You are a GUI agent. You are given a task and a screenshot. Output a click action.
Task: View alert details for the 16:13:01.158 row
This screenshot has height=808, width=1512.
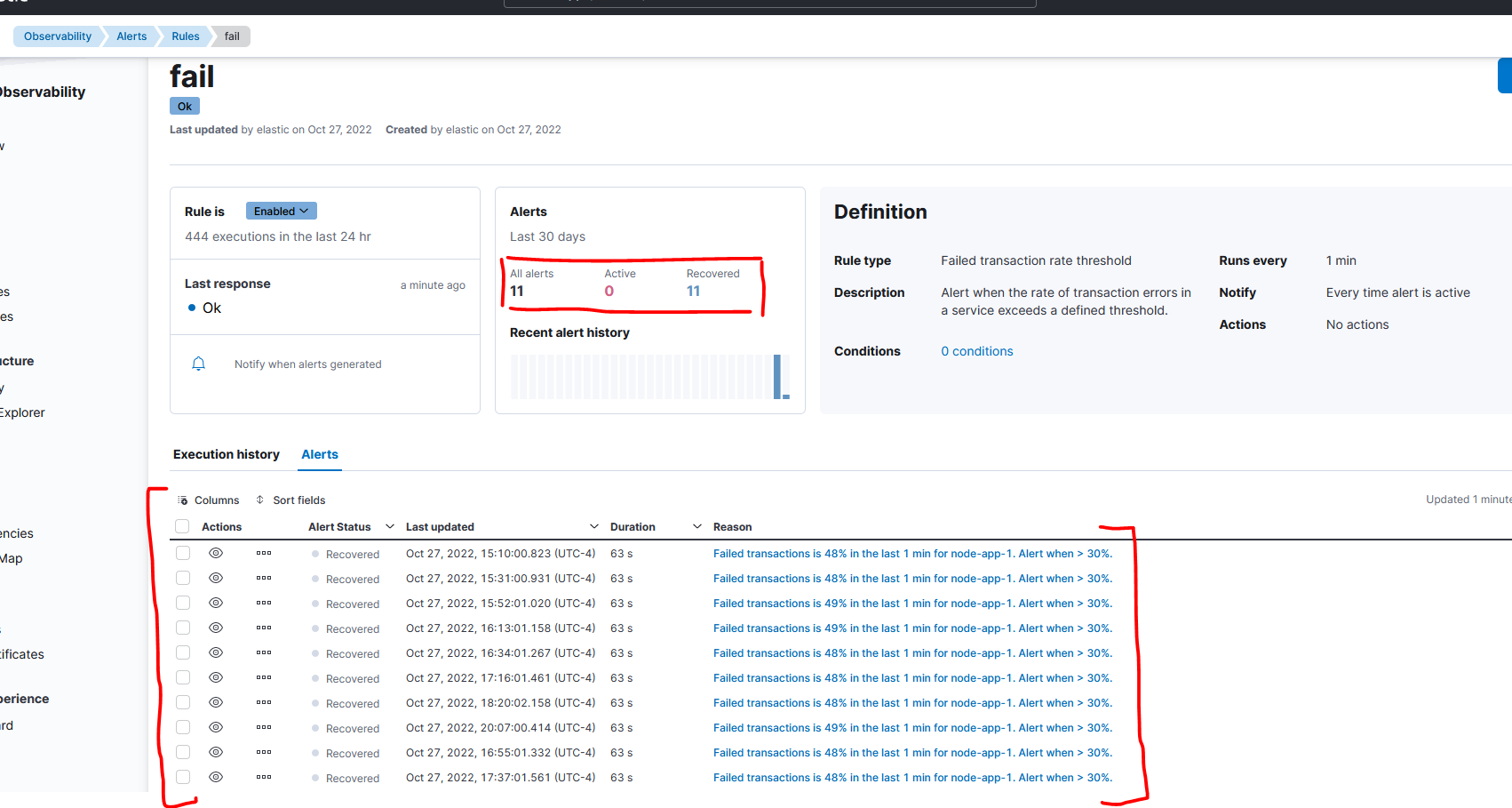click(x=216, y=628)
